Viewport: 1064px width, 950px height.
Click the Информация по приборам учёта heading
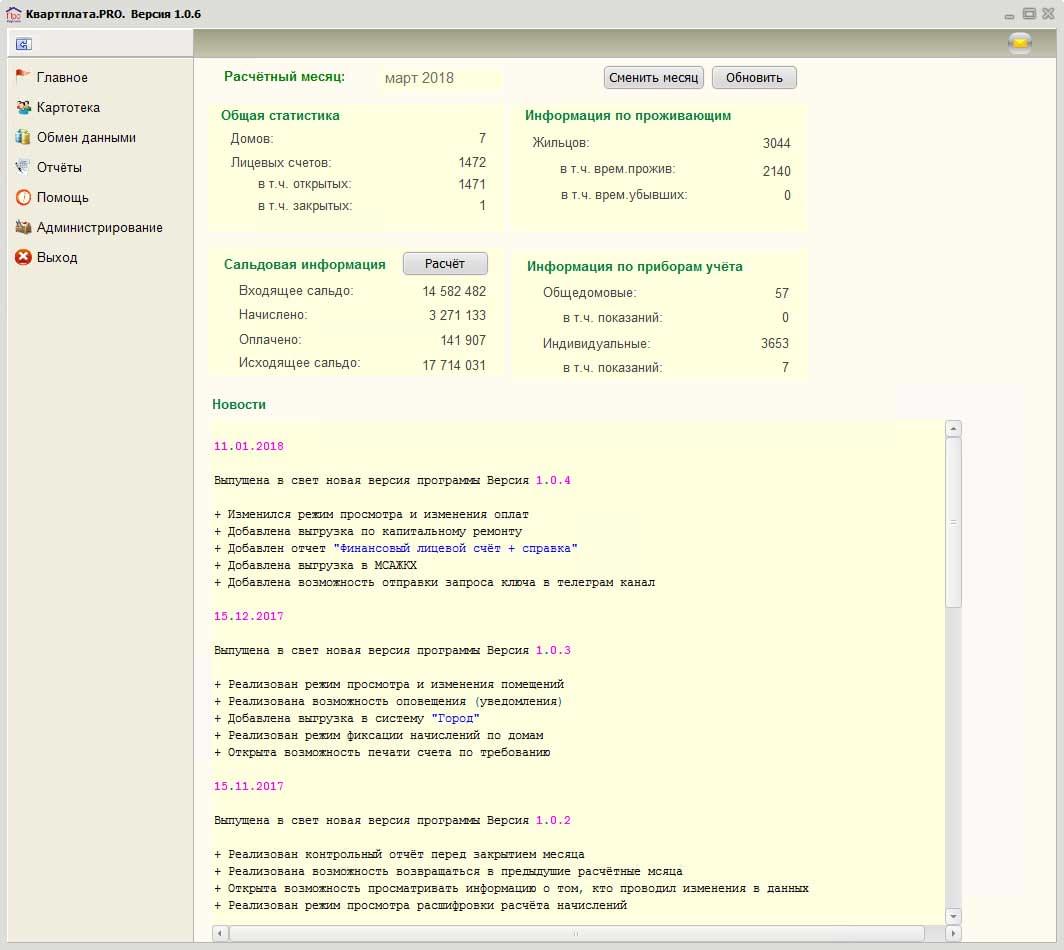coord(635,267)
